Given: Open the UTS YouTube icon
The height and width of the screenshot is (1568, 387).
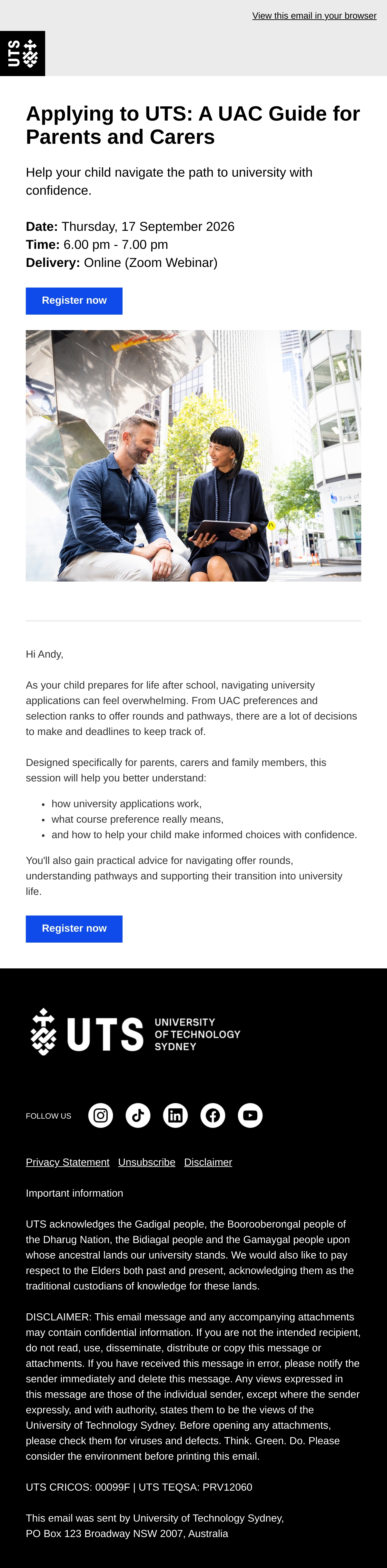Looking at the screenshot, I should tap(250, 1115).
